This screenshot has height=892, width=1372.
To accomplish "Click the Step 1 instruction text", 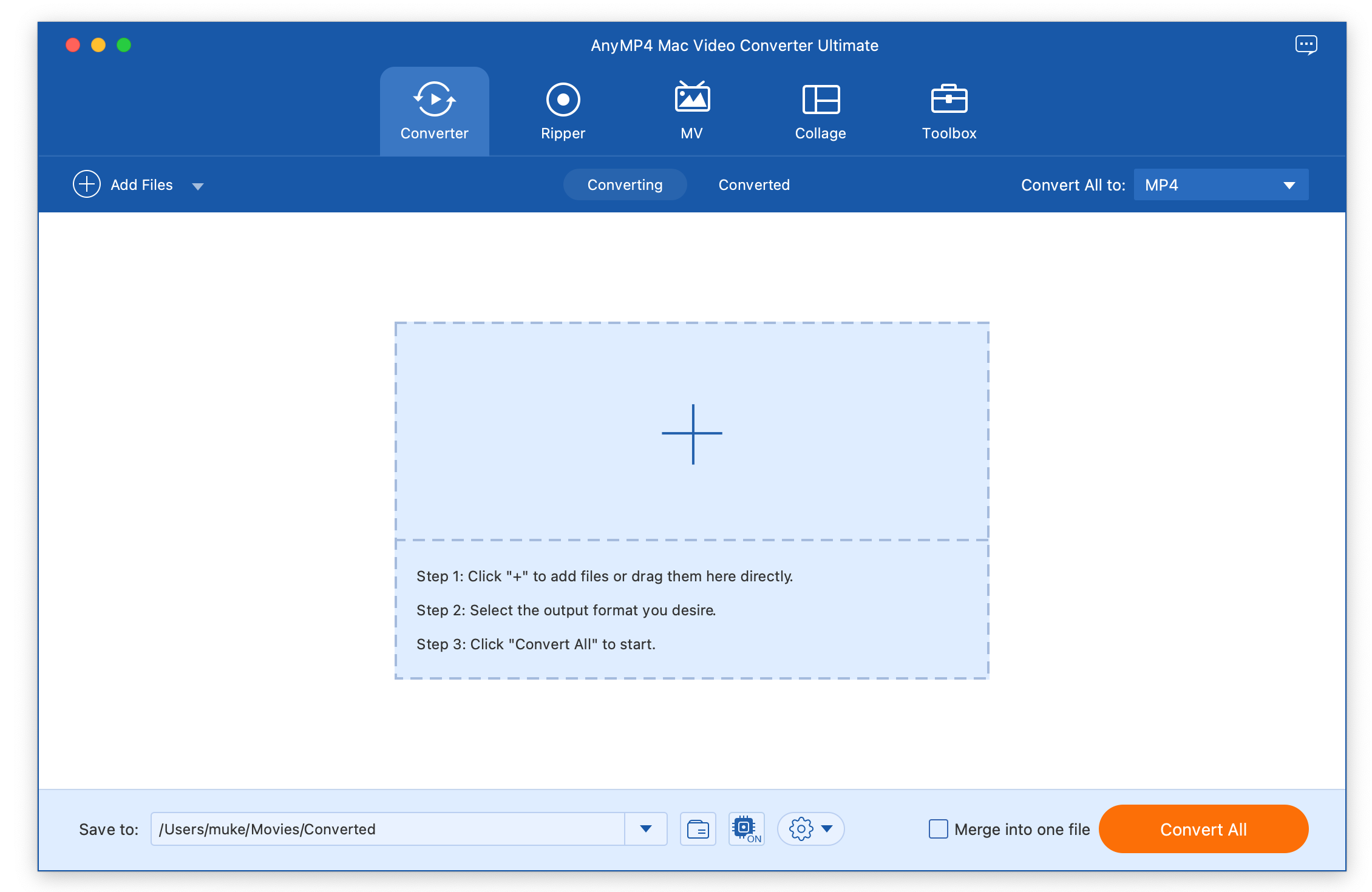I will click(605, 576).
